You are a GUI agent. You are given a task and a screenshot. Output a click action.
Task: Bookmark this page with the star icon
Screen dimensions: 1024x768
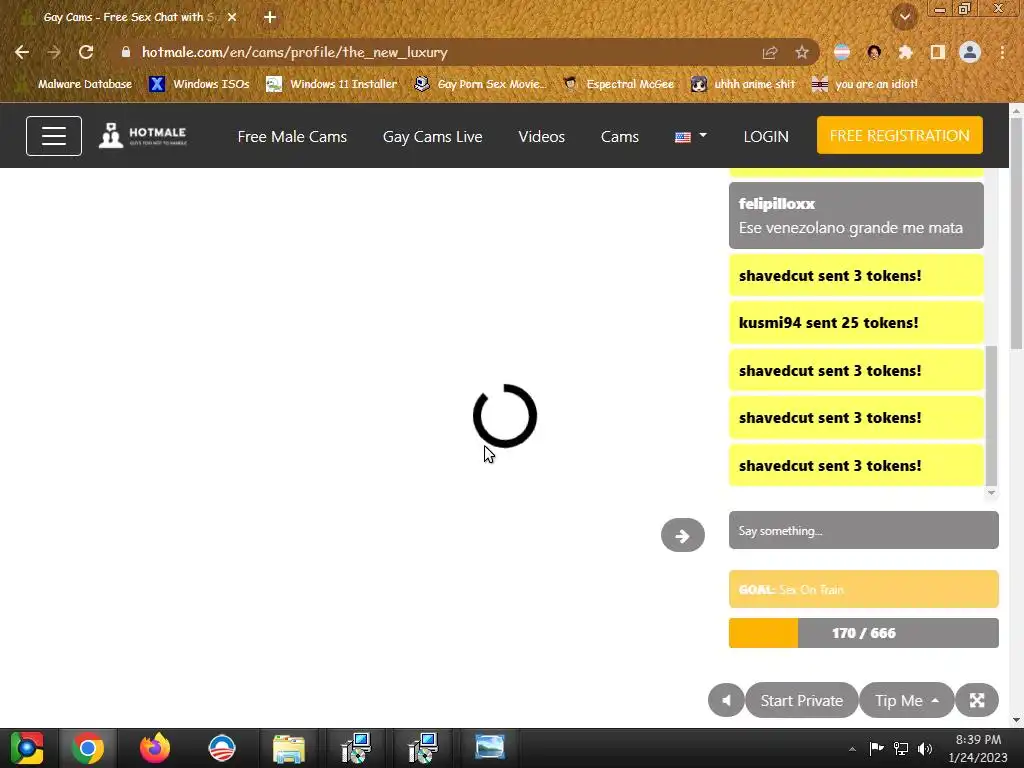pos(802,52)
